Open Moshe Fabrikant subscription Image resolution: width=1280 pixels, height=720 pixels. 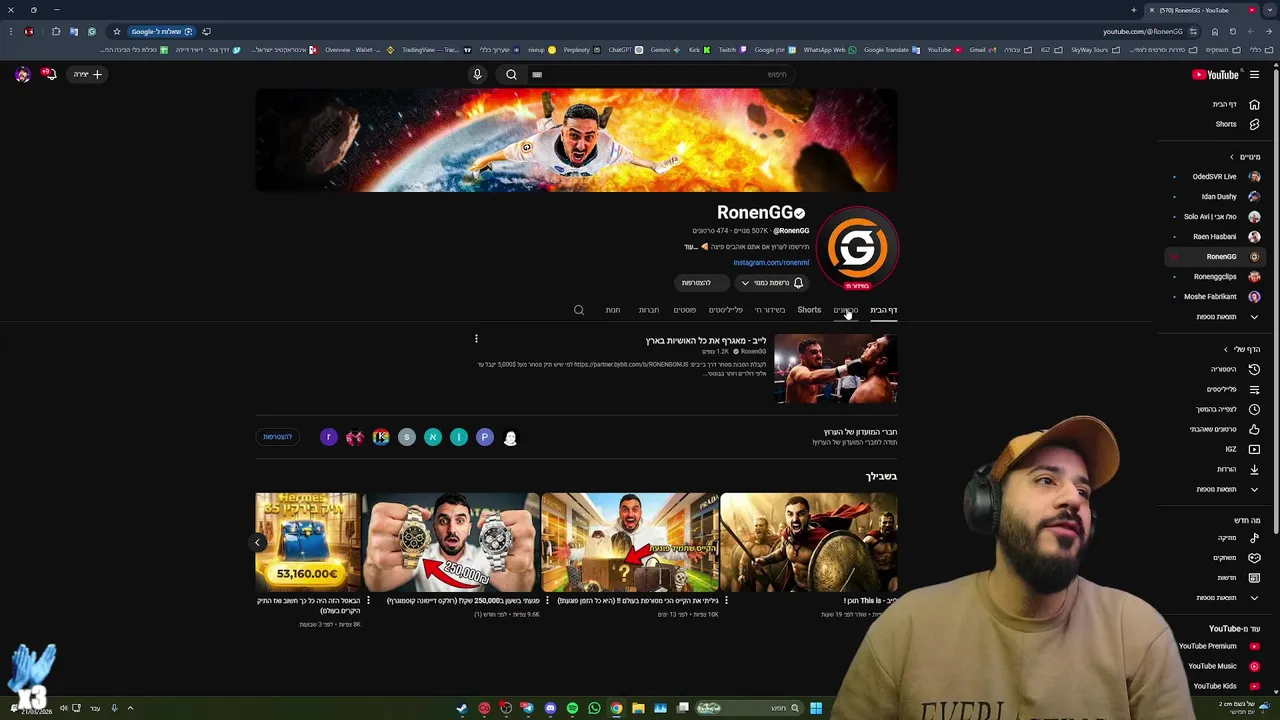tap(1217, 296)
